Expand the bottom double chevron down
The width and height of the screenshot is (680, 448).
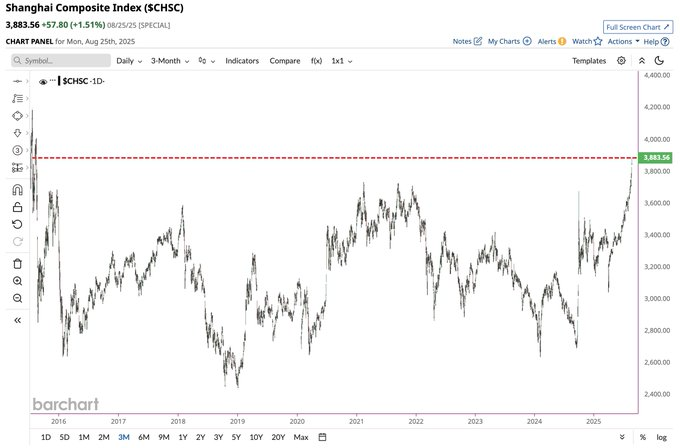(622, 437)
